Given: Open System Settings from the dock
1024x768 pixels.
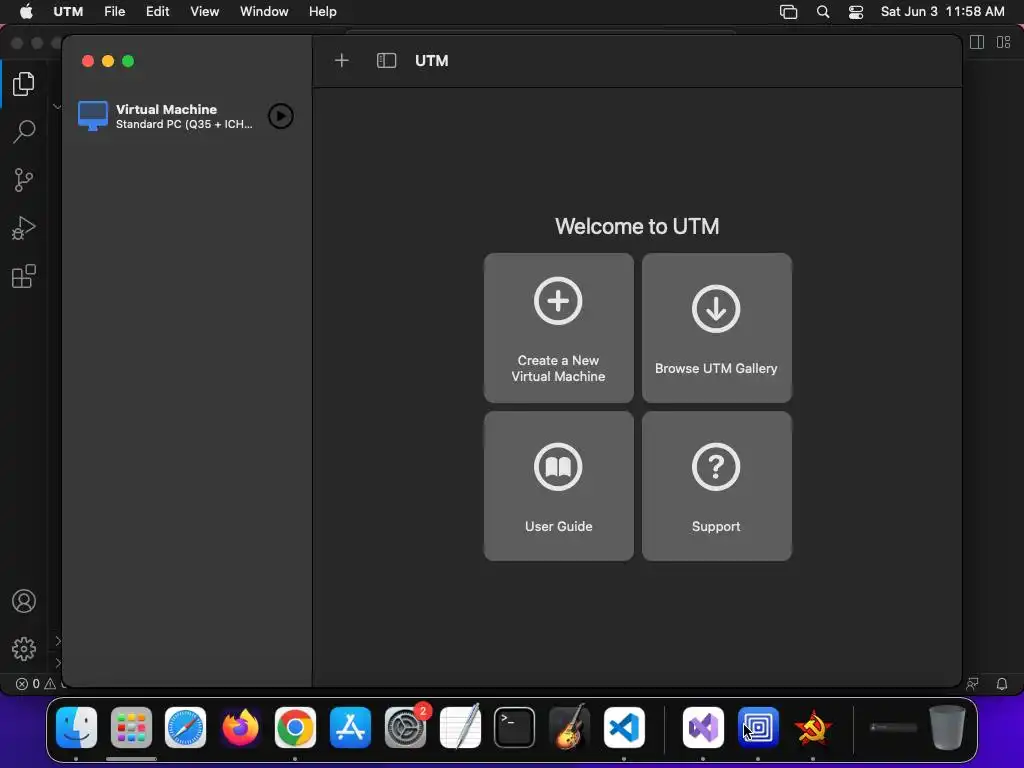Looking at the screenshot, I should 406,728.
